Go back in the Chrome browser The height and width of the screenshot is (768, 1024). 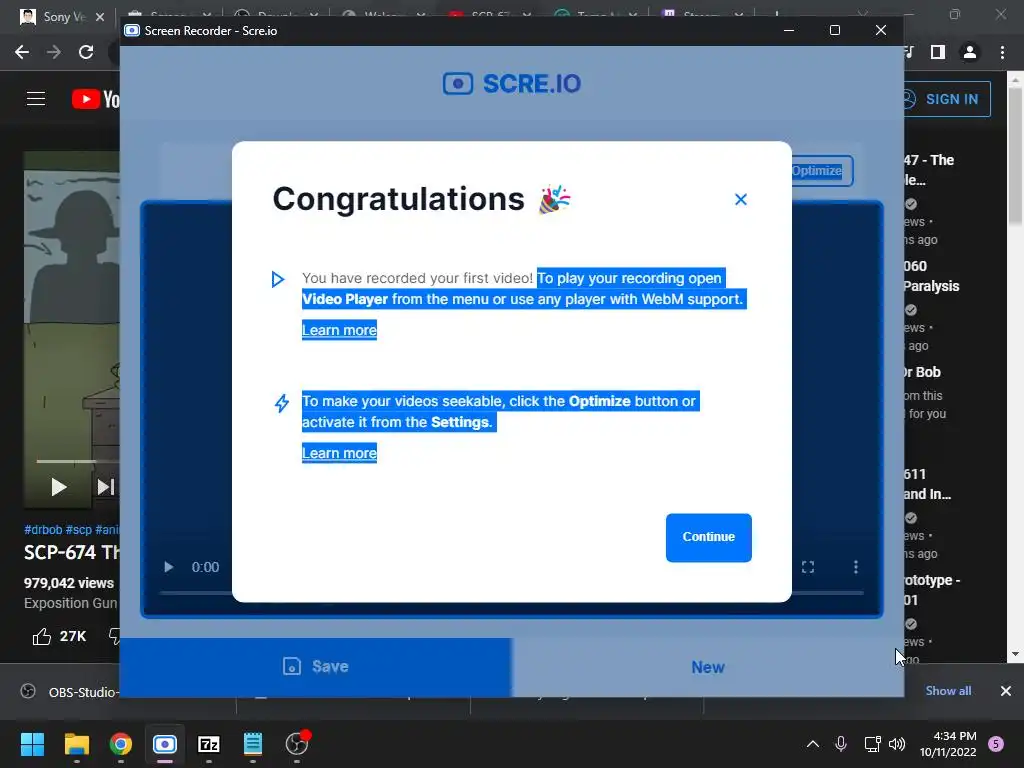tap(22, 52)
